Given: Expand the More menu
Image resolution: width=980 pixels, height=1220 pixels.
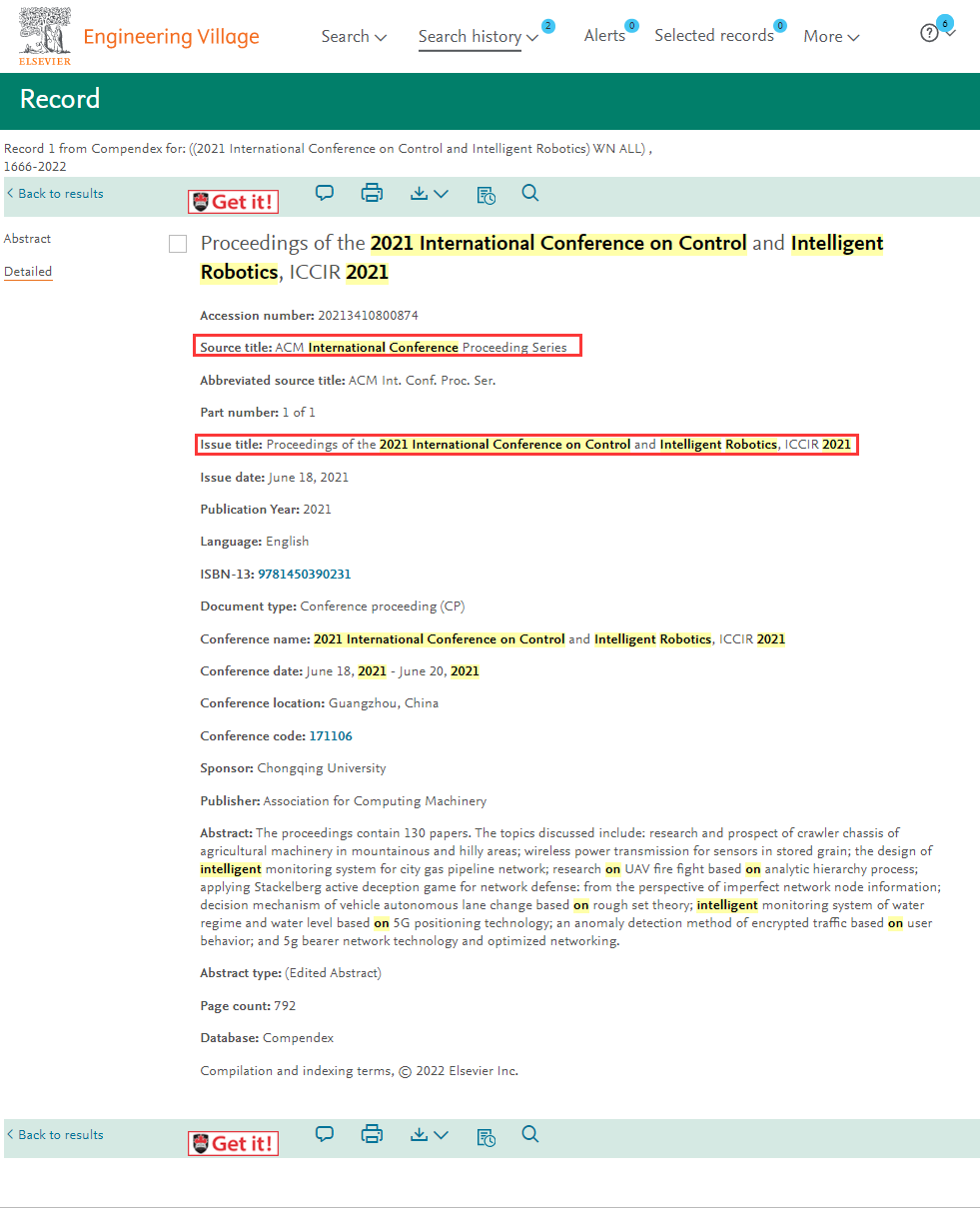Looking at the screenshot, I should tap(831, 36).
